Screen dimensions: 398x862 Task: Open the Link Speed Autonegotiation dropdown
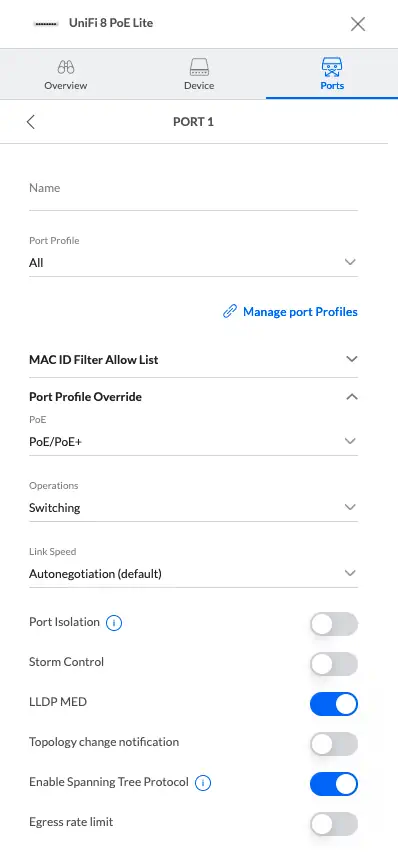[194, 568]
